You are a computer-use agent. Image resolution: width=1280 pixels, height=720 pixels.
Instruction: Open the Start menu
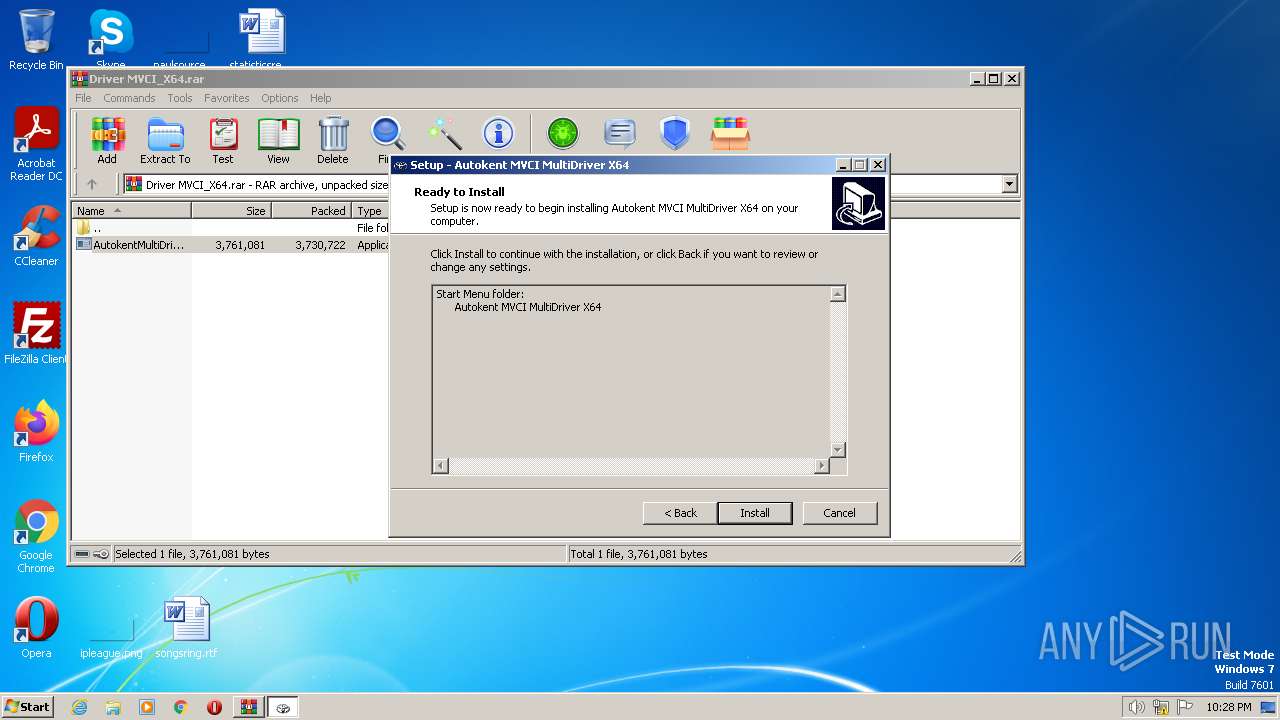point(28,706)
